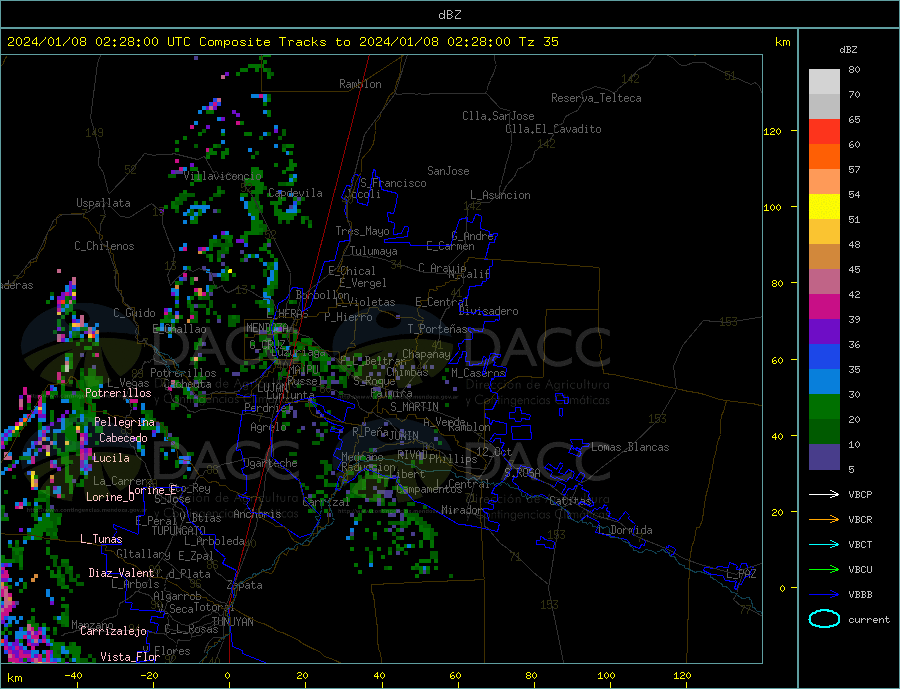Click the 100 tick on bottom km axis
Screen dimensions: 900x689
coord(606,676)
